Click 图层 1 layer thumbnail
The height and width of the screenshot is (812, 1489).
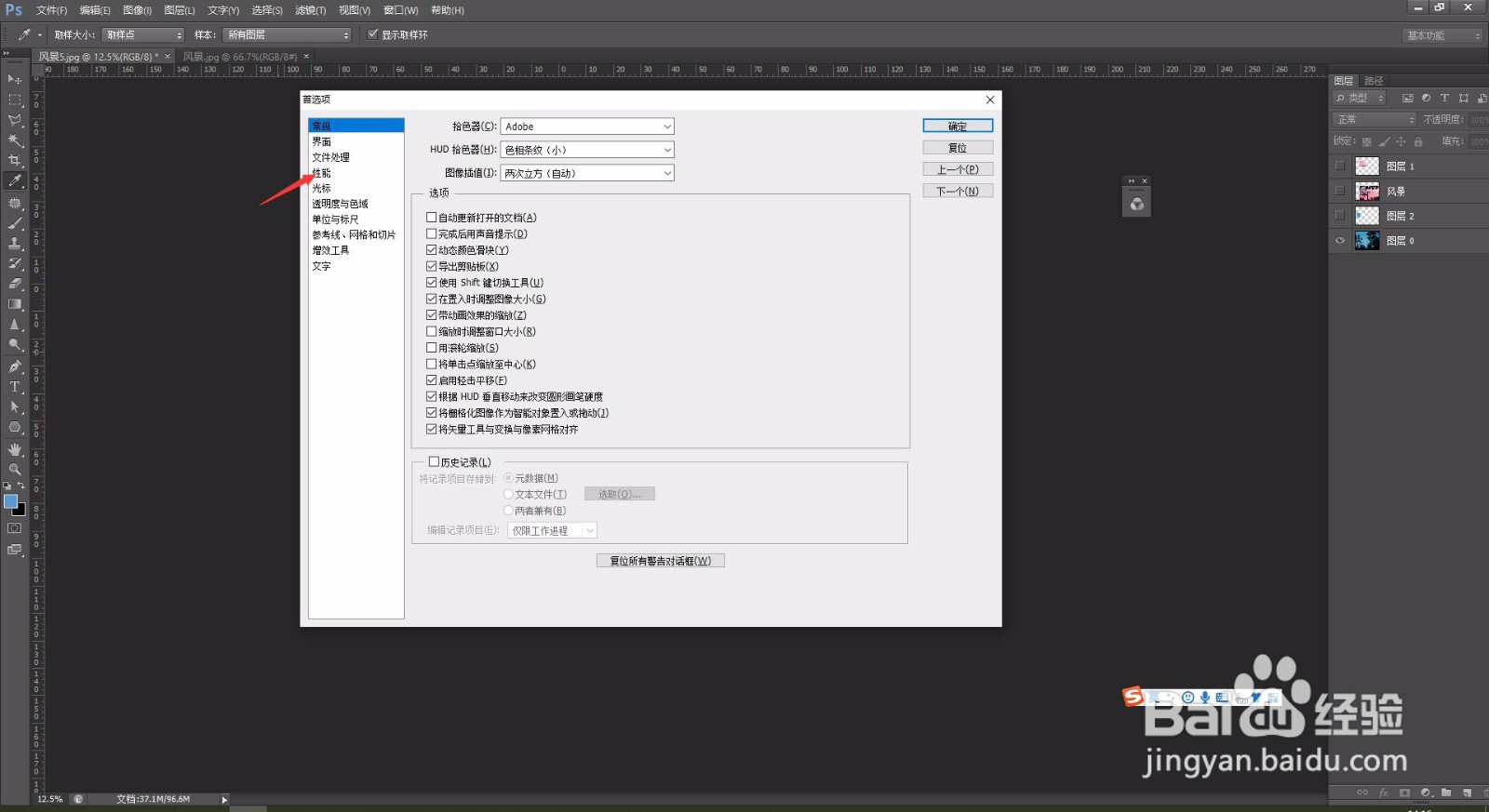coord(1367,166)
